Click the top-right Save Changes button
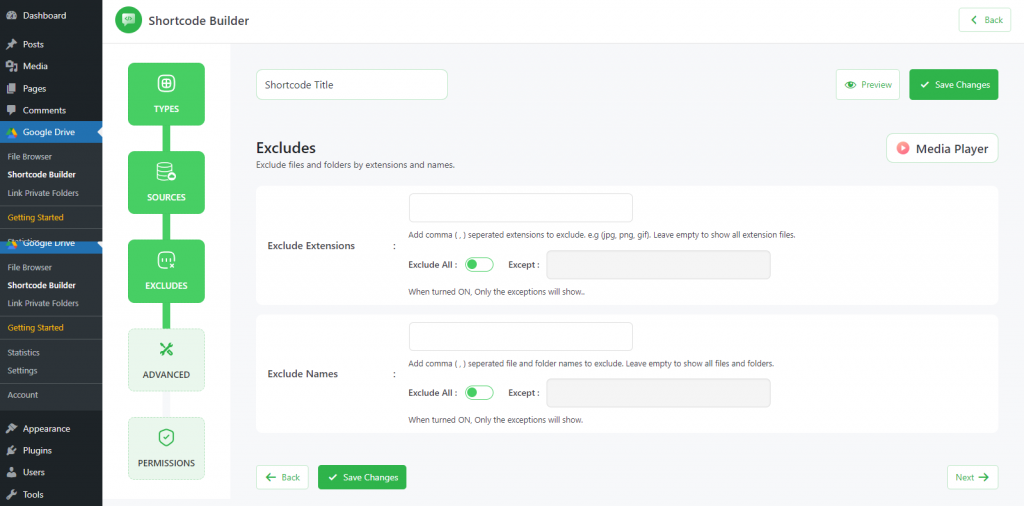This screenshot has width=1024, height=506. click(953, 85)
